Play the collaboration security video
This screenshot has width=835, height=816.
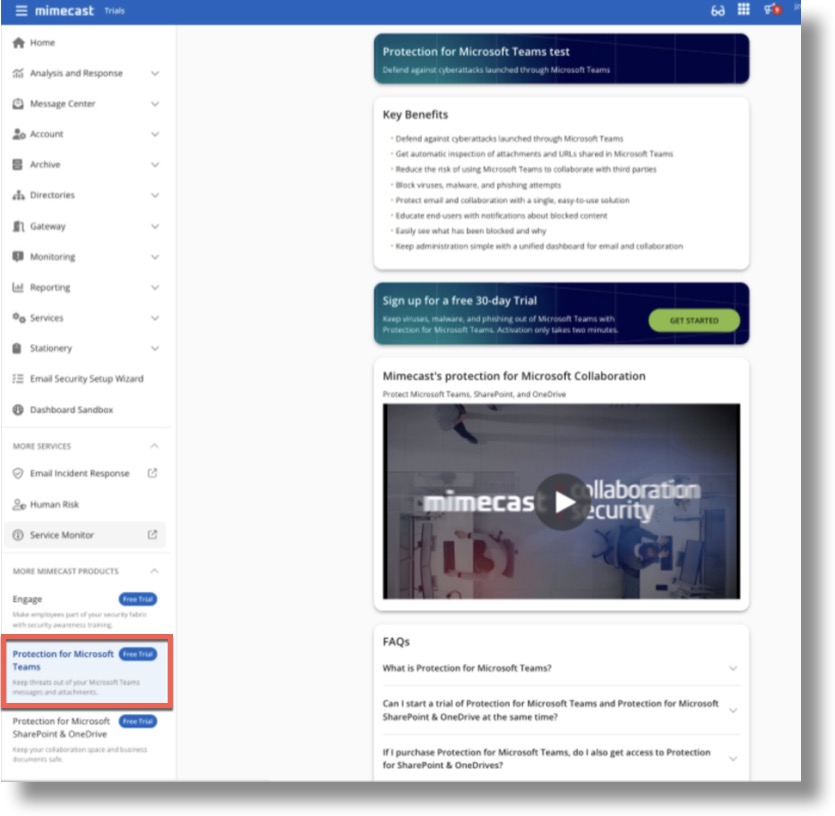562,504
